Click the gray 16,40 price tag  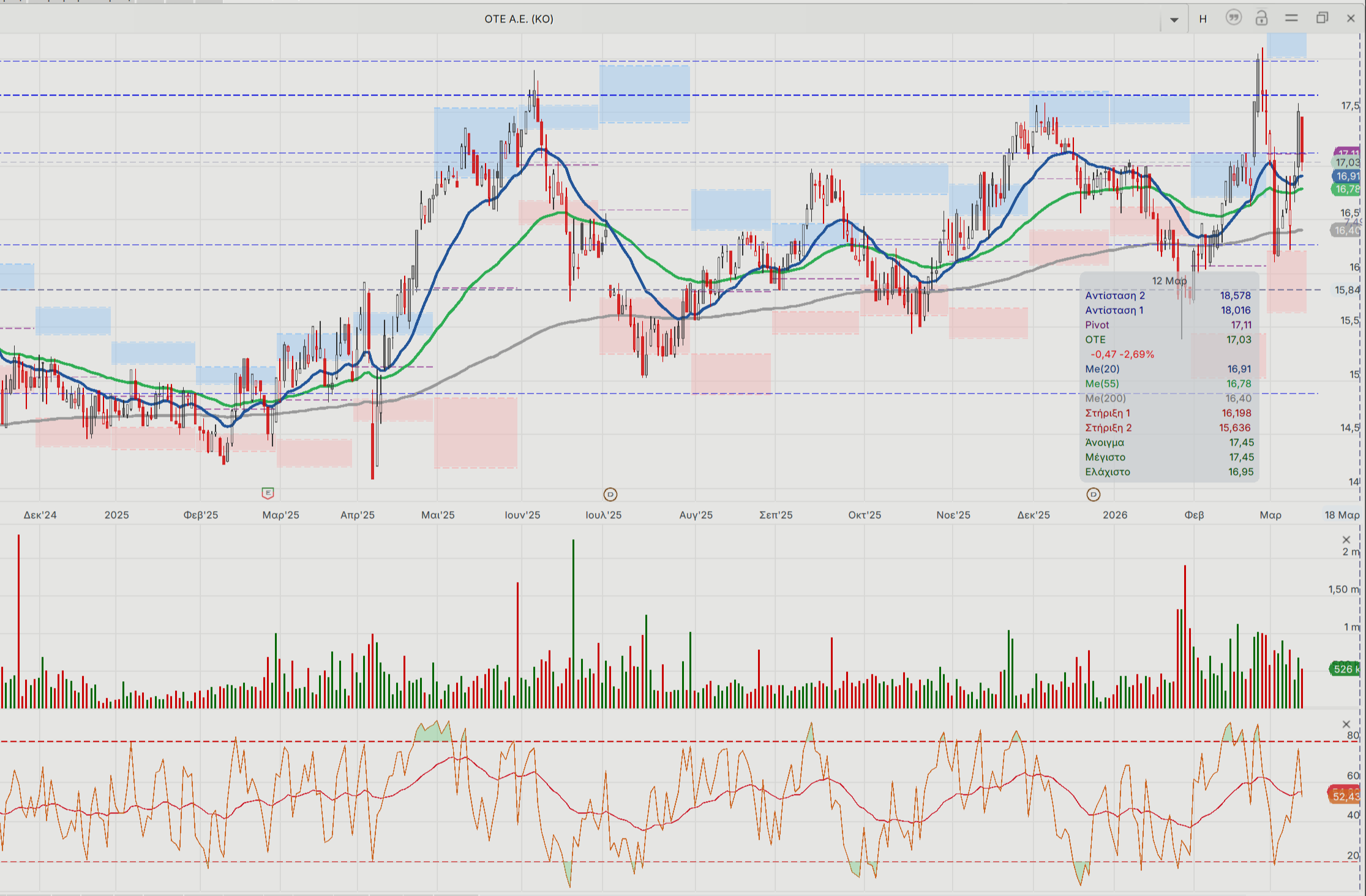[x=1345, y=230]
